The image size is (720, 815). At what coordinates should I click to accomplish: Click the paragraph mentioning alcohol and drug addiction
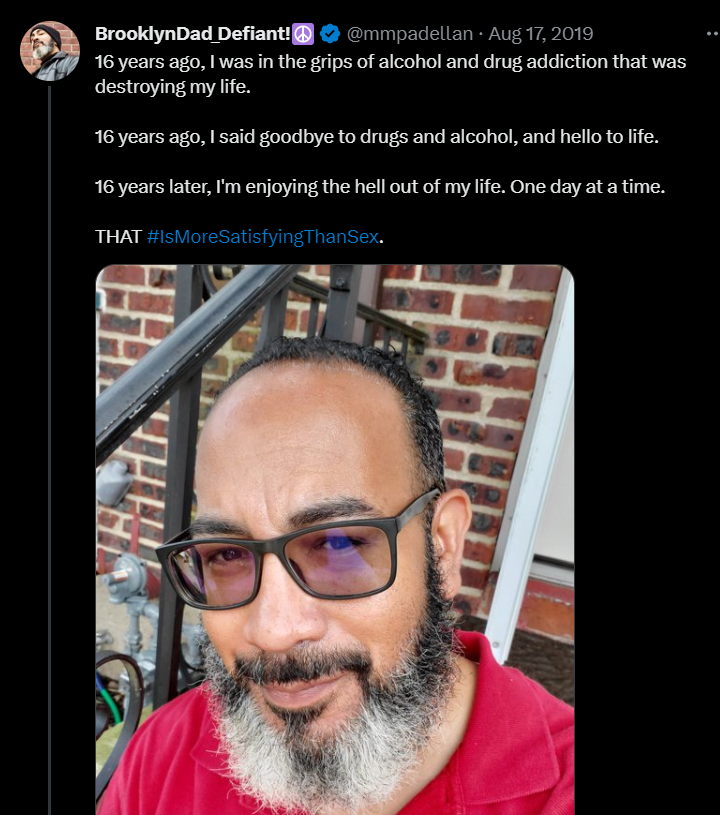click(390, 72)
